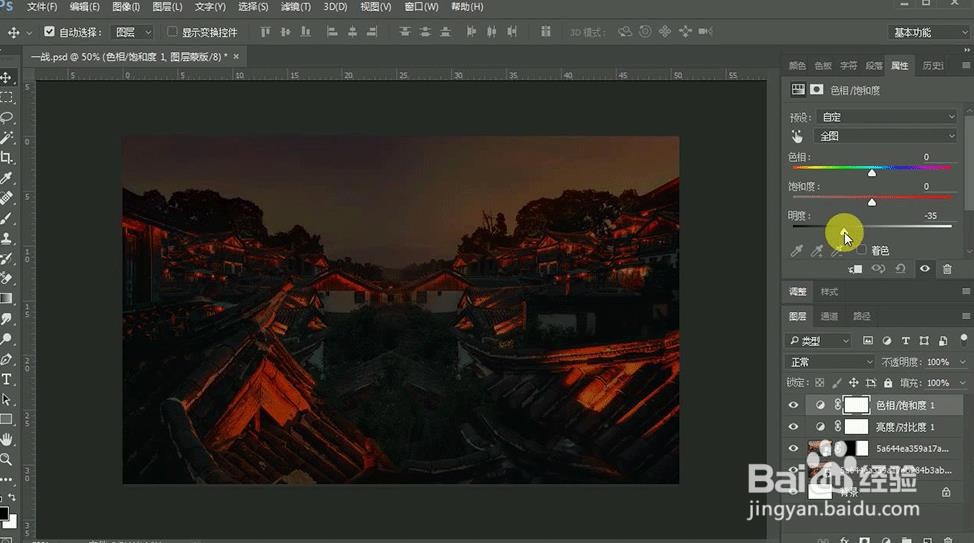Switch to the 颜色 color tab
This screenshot has width=974, height=543.
click(797, 65)
